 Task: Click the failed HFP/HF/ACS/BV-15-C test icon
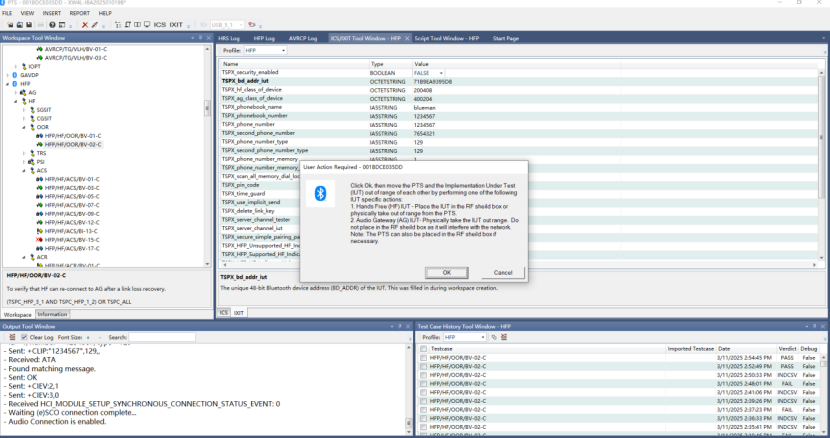pyautogui.click(x=39, y=240)
